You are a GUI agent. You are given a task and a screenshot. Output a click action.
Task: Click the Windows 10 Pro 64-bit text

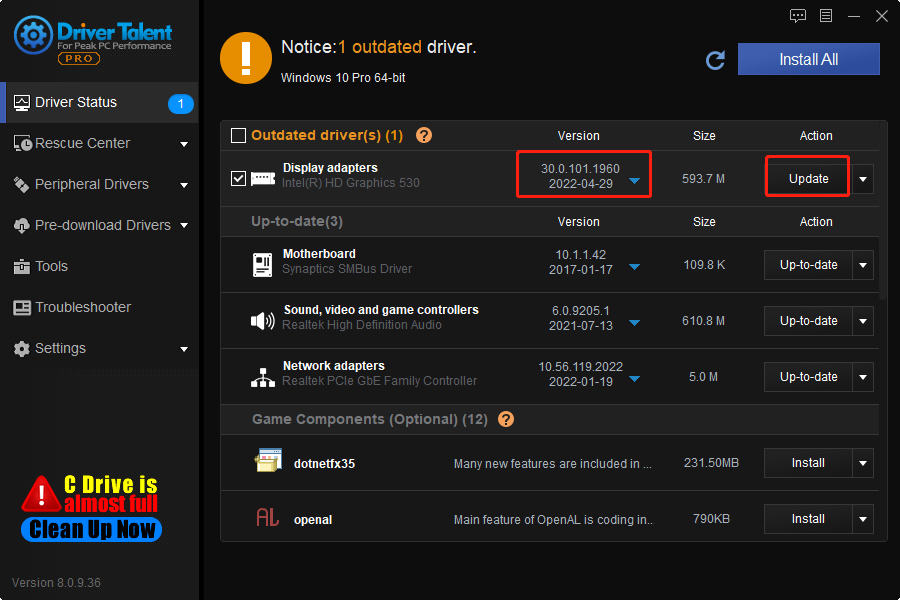[x=343, y=78]
